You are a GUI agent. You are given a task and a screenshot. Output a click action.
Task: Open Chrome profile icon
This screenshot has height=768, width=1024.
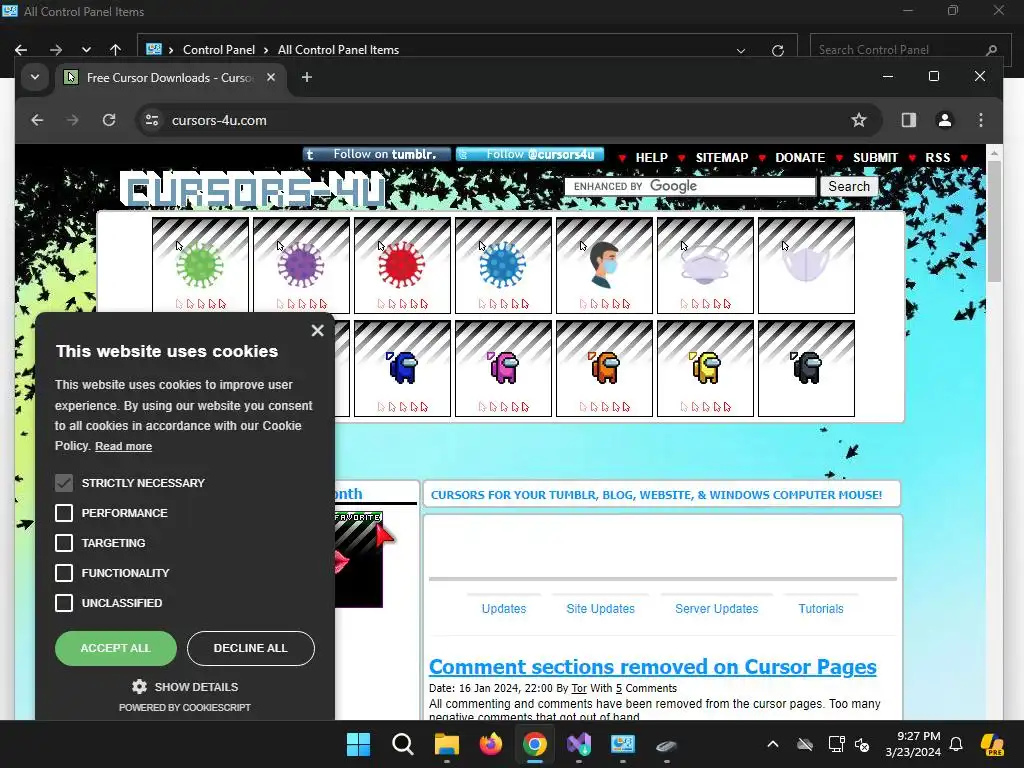pyautogui.click(x=944, y=120)
